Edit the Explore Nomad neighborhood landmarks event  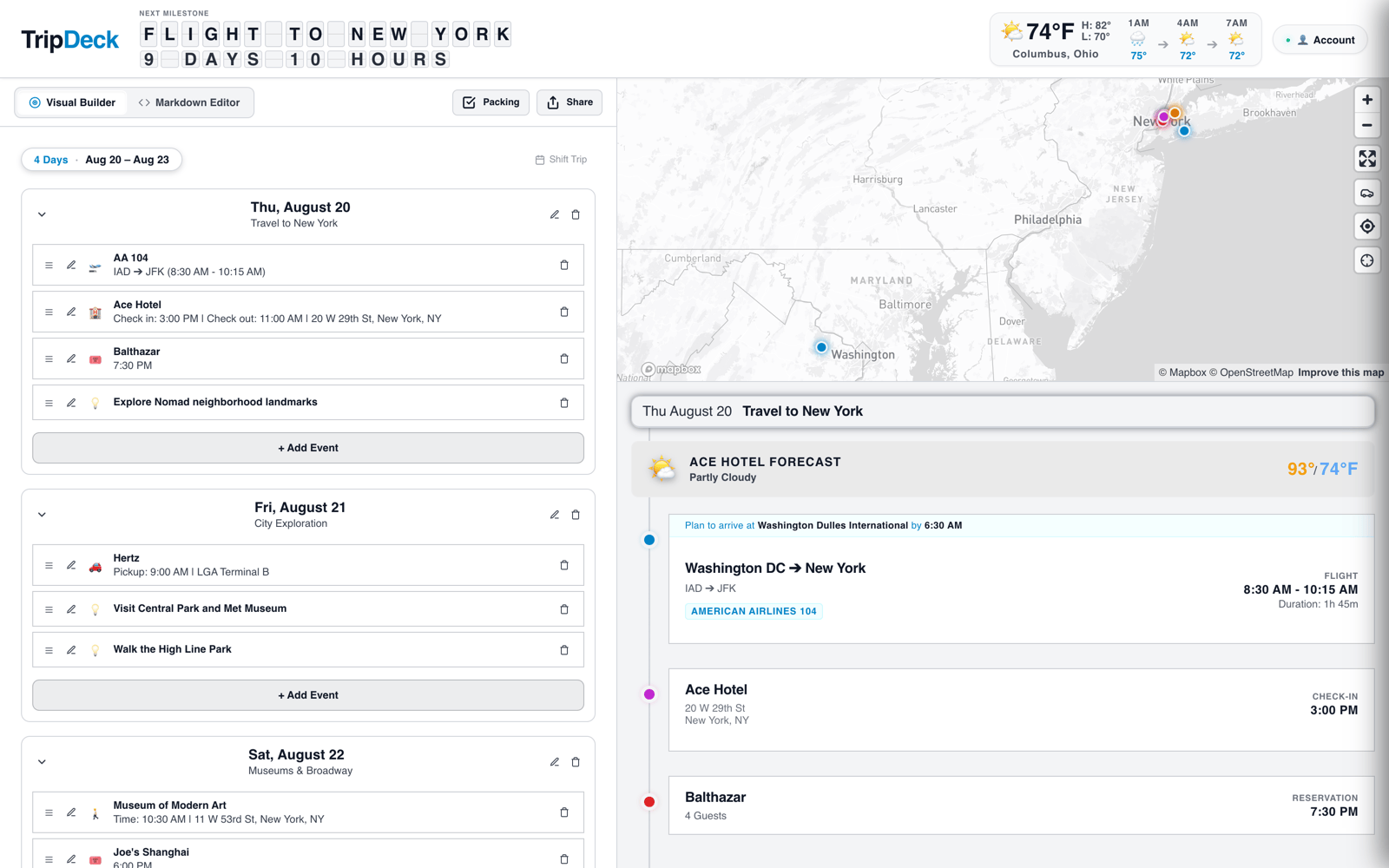[71, 403]
